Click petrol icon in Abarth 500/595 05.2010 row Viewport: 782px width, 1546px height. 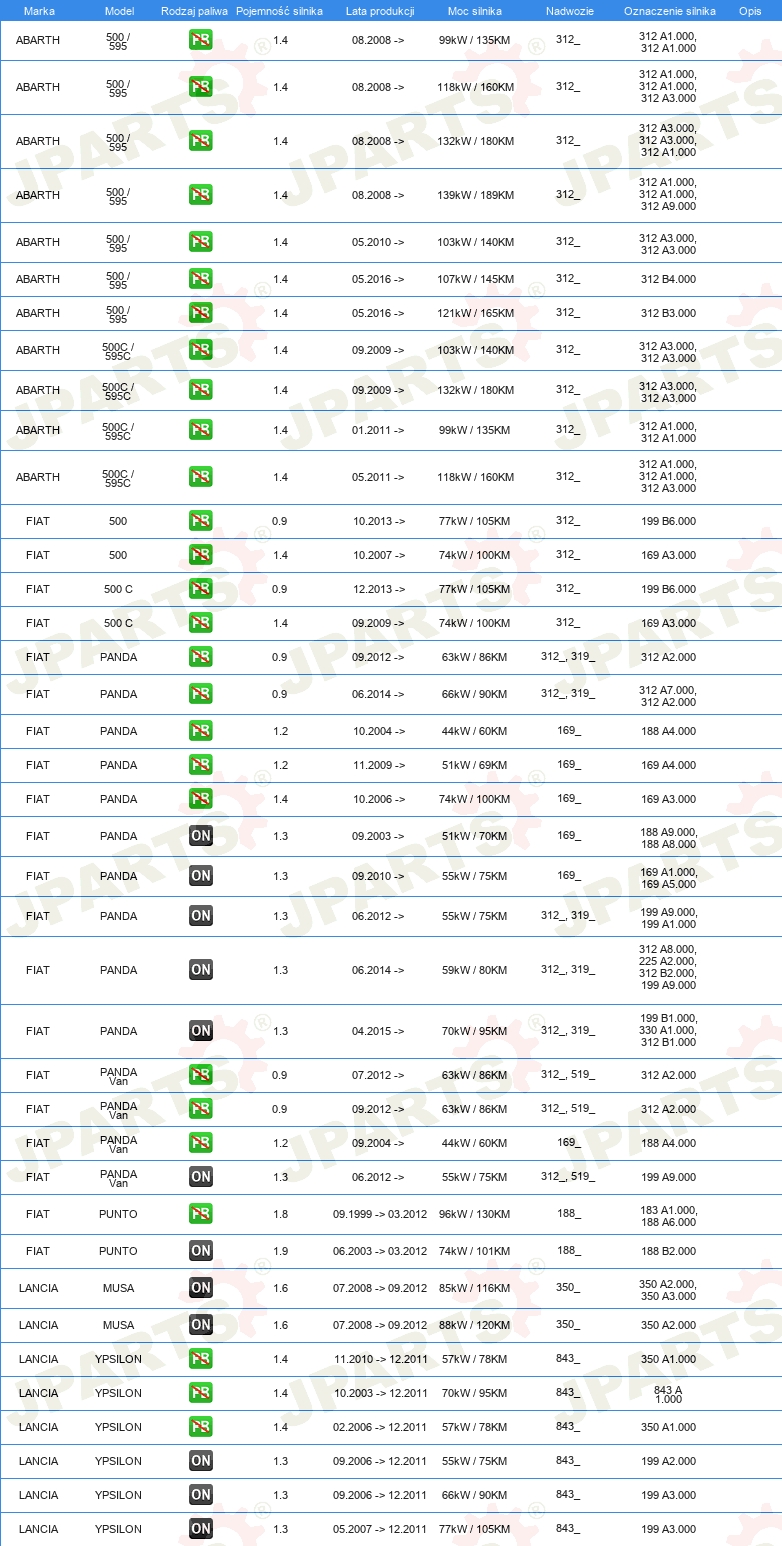(201, 242)
